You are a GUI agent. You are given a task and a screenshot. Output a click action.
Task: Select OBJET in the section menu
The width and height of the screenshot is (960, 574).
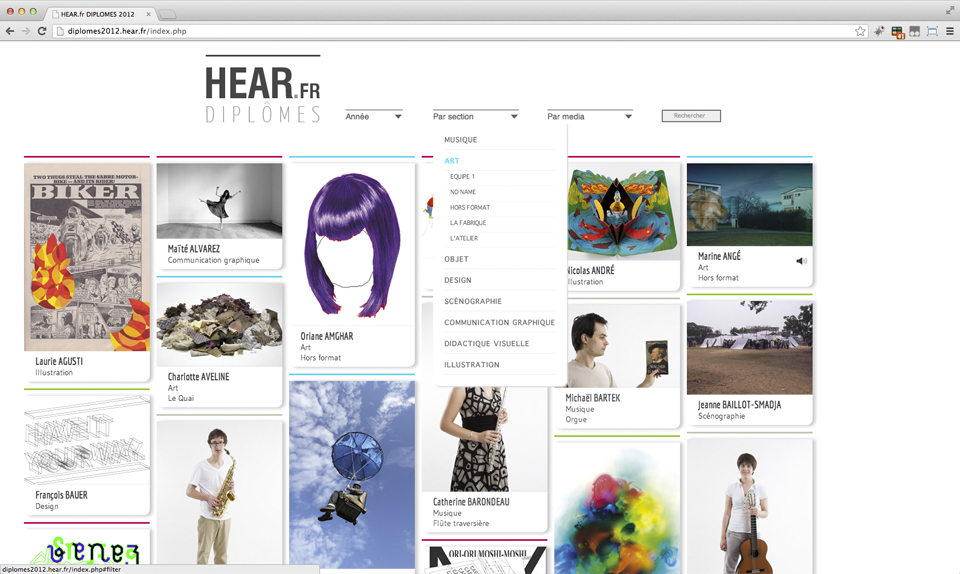coord(457,259)
